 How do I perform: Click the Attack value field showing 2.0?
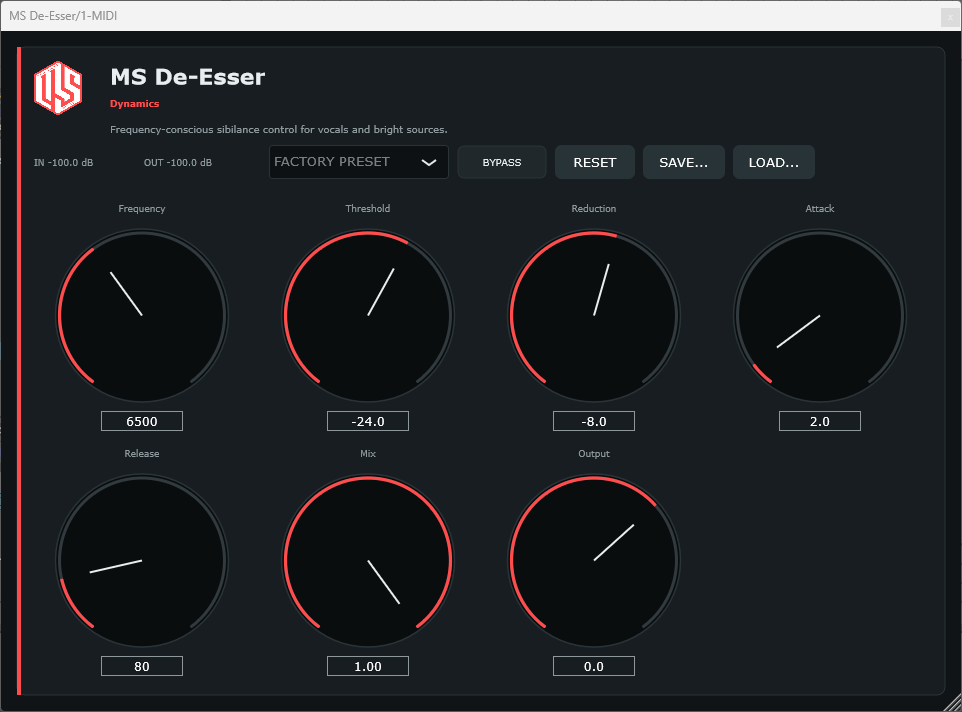click(820, 421)
